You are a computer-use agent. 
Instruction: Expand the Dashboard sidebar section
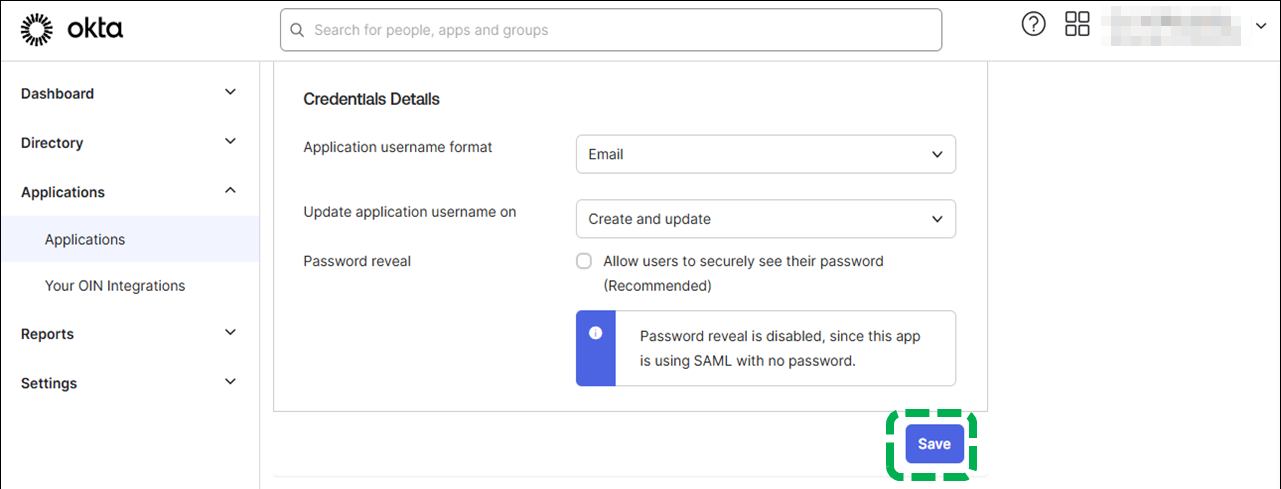click(230, 93)
